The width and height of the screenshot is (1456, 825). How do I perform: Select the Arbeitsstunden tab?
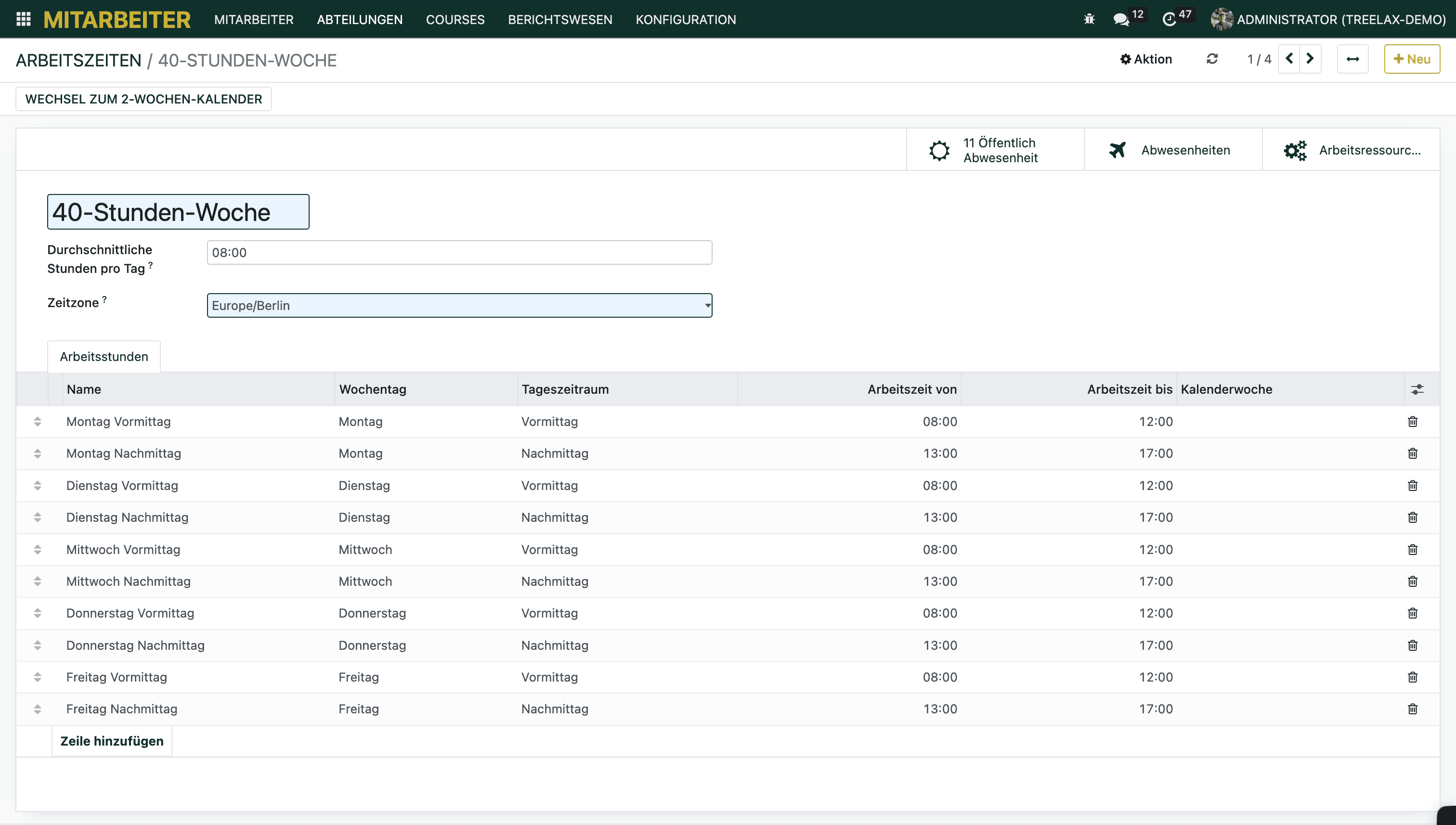(x=104, y=356)
